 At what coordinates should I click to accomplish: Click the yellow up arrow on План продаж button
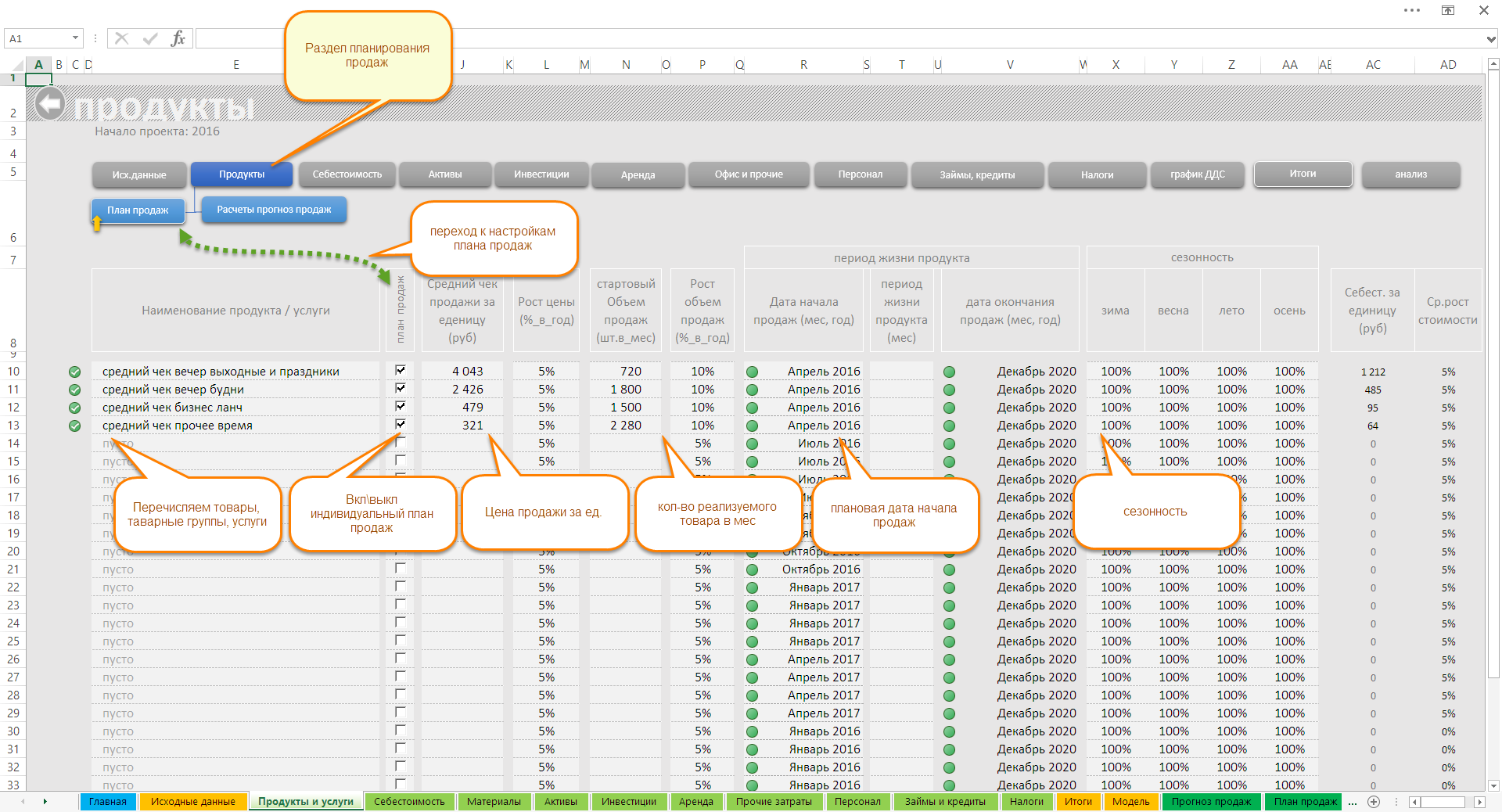pos(97,223)
